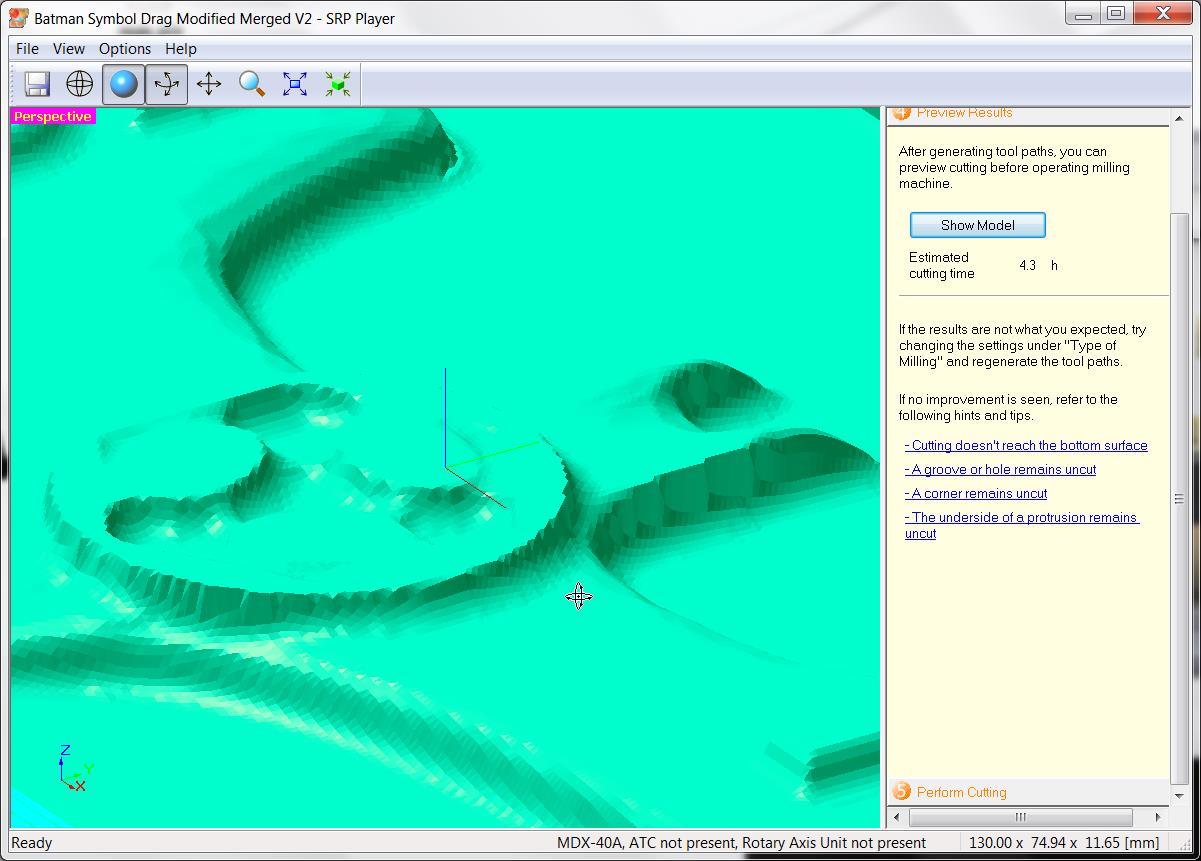Click the XYZ axis indicator in viewport
Viewport: 1201px width, 861px height.
[x=75, y=768]
